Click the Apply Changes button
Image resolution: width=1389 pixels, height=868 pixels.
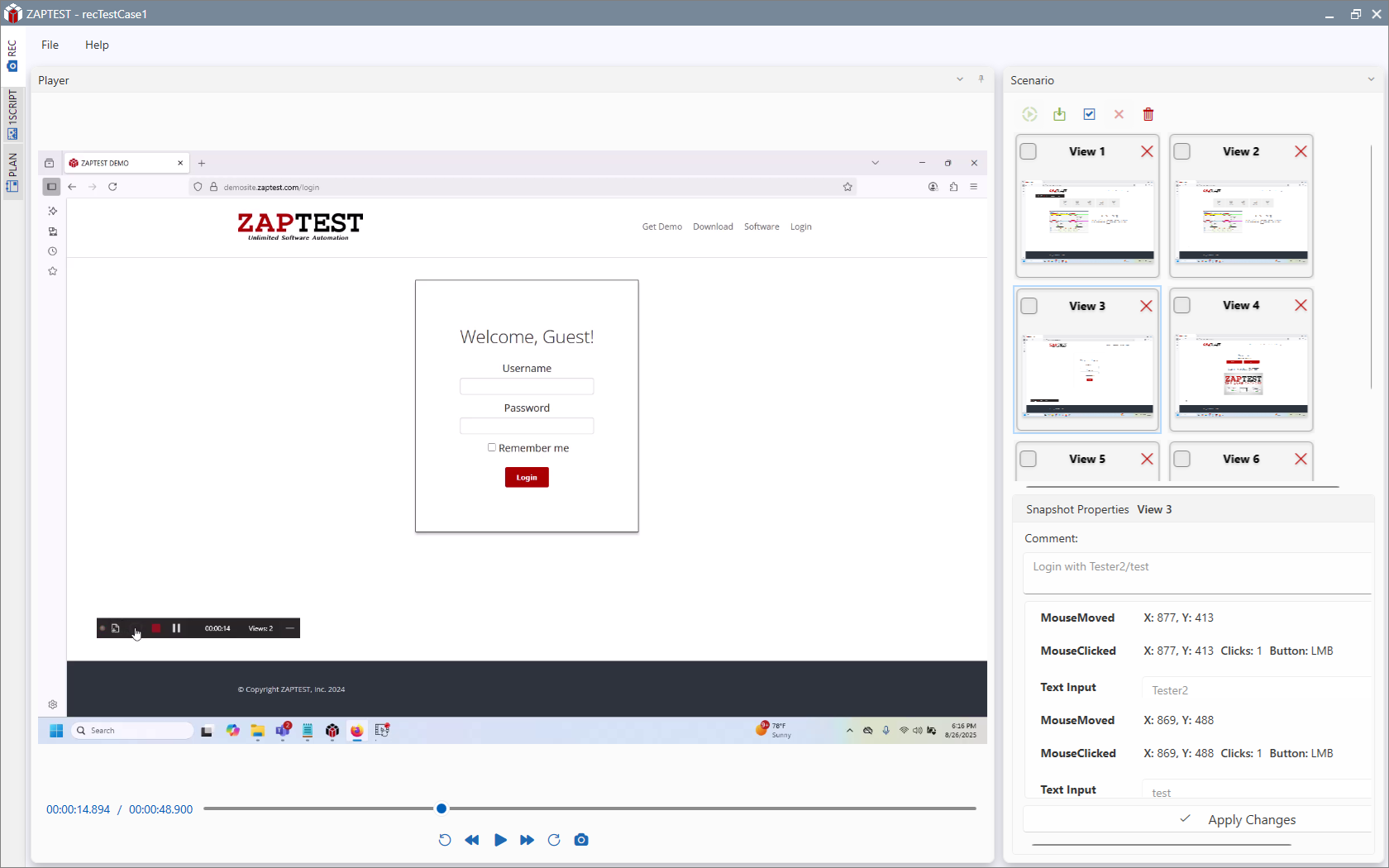click(1196, 819)
